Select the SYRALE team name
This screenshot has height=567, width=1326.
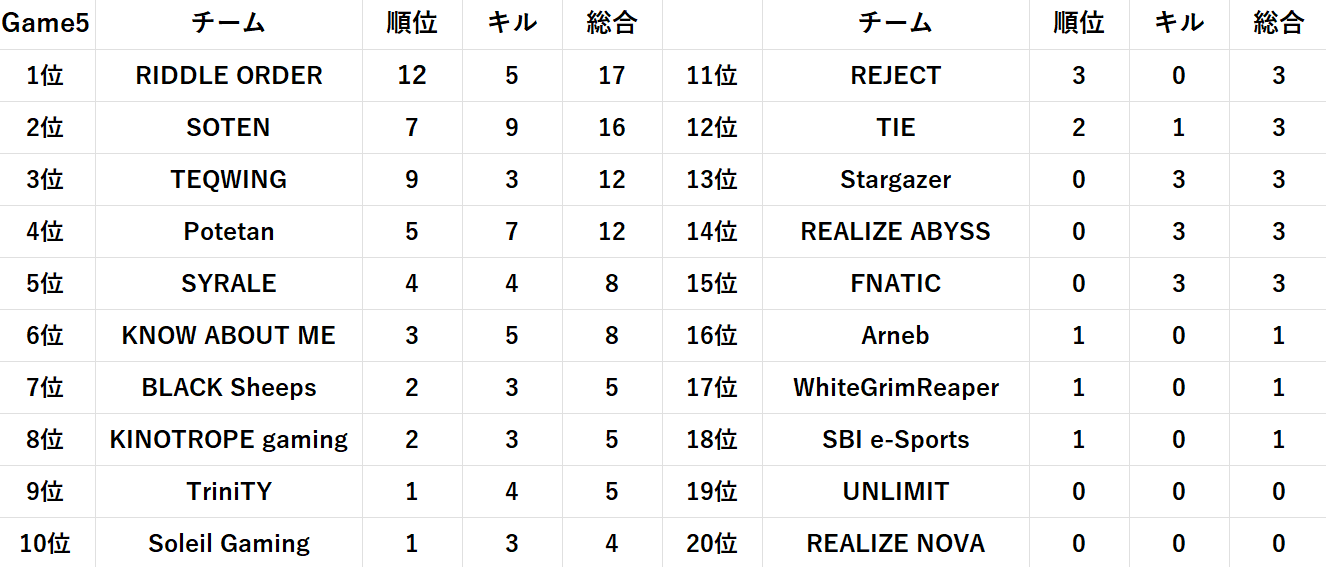tap(229, 284)
